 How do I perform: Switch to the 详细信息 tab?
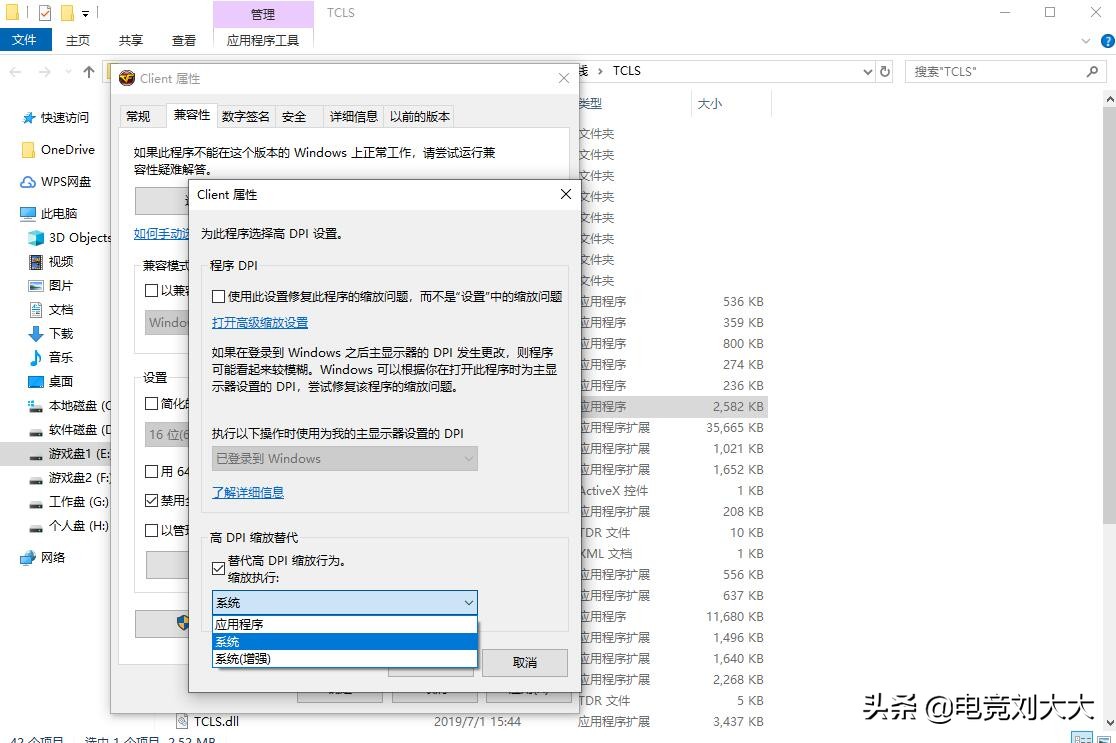click(x=352, y=116)
